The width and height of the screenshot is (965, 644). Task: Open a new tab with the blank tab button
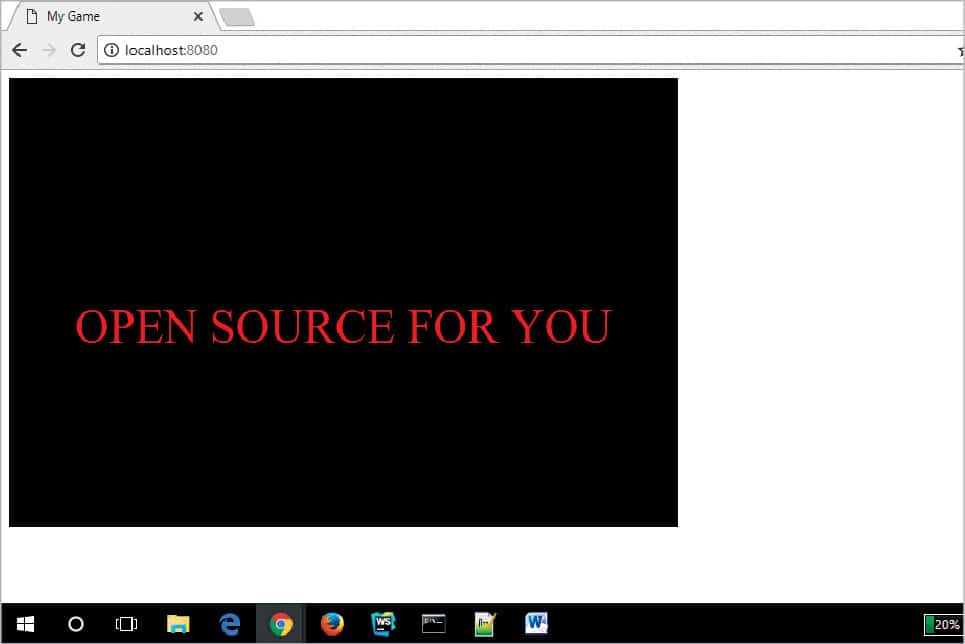pyautogui.click(x=238, y=17)
